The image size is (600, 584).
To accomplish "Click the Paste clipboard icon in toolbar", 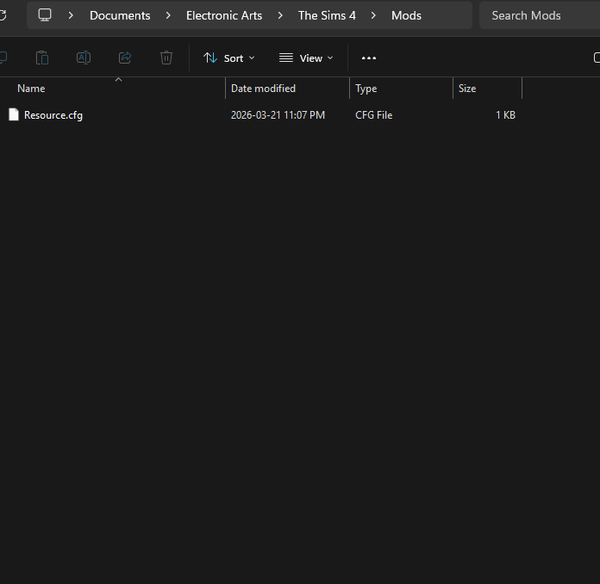I will (42, 58).
